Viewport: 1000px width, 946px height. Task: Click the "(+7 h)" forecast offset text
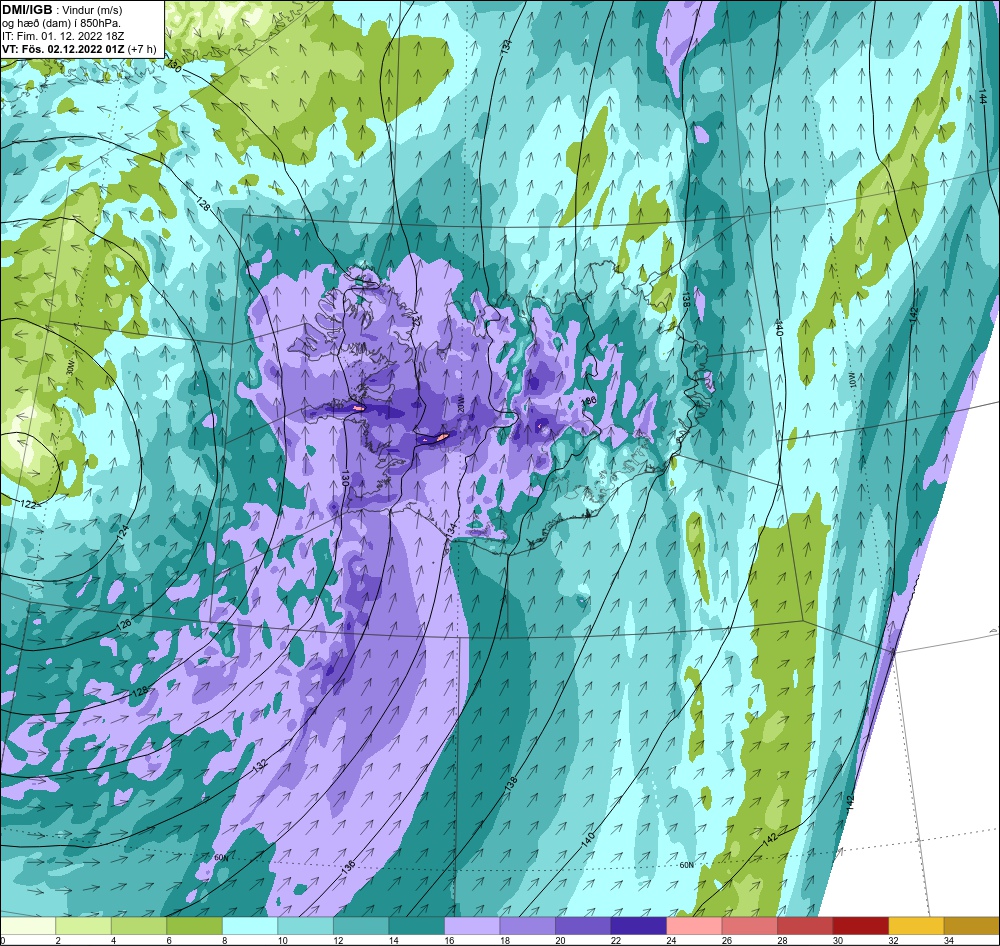click(142, 49)
